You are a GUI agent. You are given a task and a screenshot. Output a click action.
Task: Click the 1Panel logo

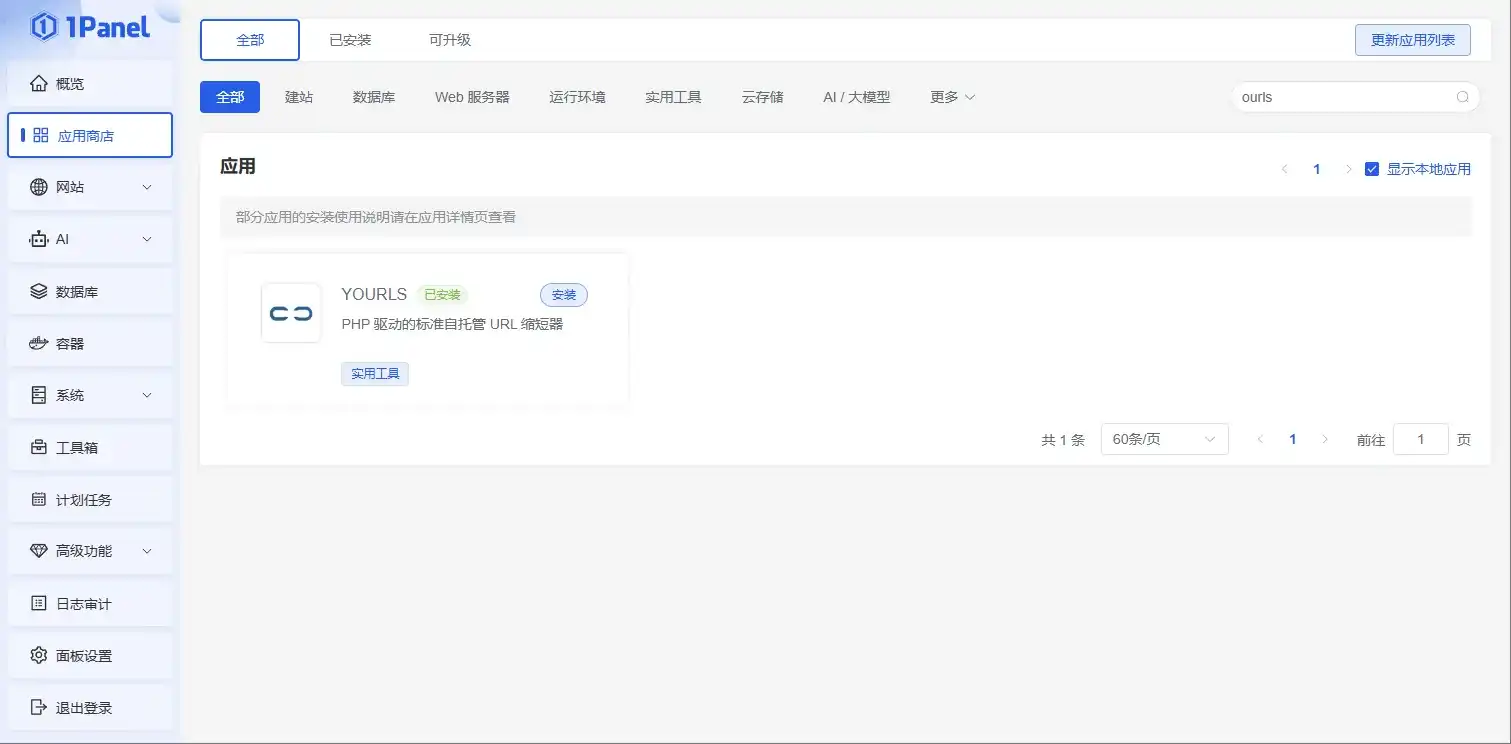(x=90, y=27)
